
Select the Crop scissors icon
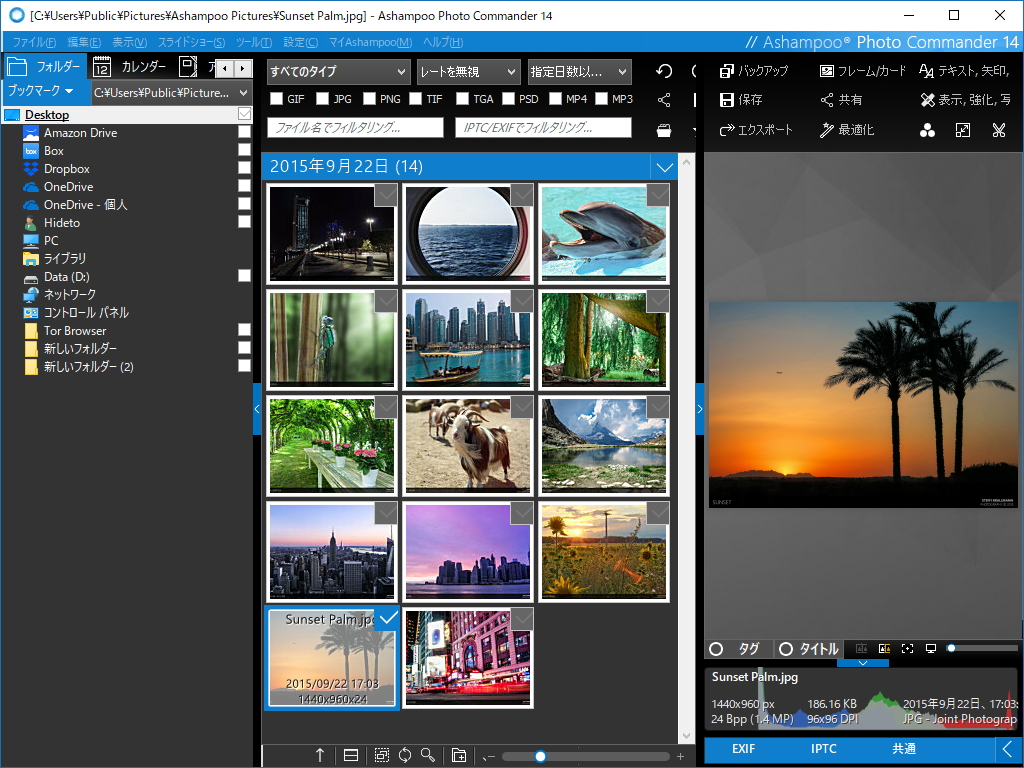click(x=998, y=129)
